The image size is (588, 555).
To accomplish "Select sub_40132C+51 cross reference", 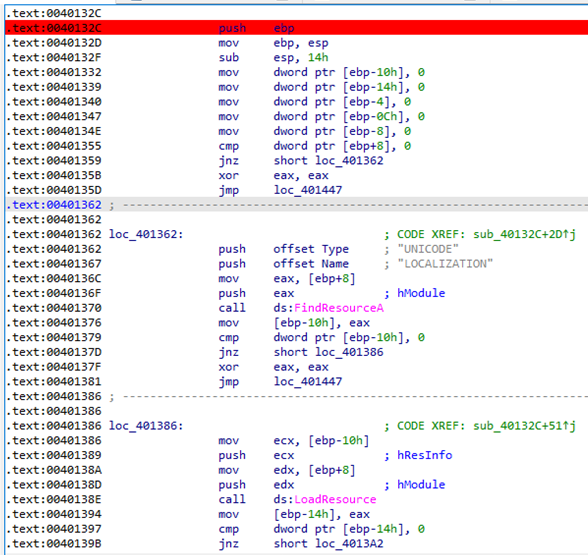I will (x=524, y=426).
